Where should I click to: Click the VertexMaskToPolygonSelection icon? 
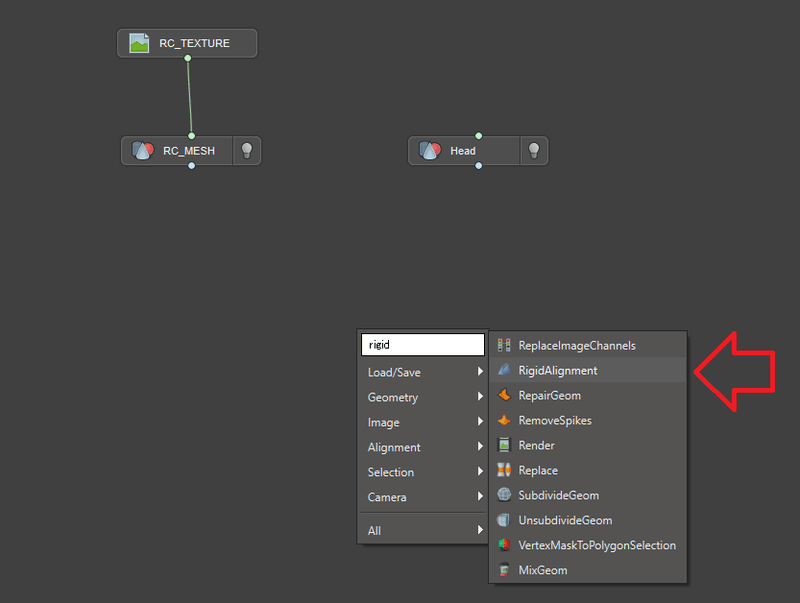pyautogui.click(x=504, y=545)
